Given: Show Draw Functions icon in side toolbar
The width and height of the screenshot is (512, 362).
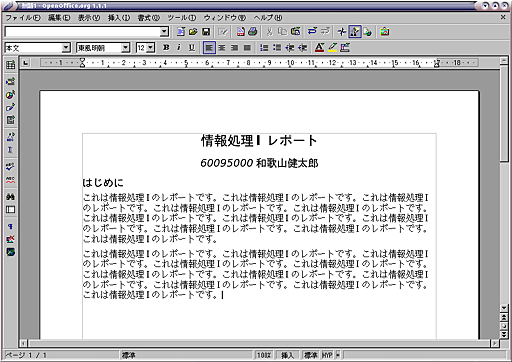Looking at the screenshot, I should pos(10,107).
